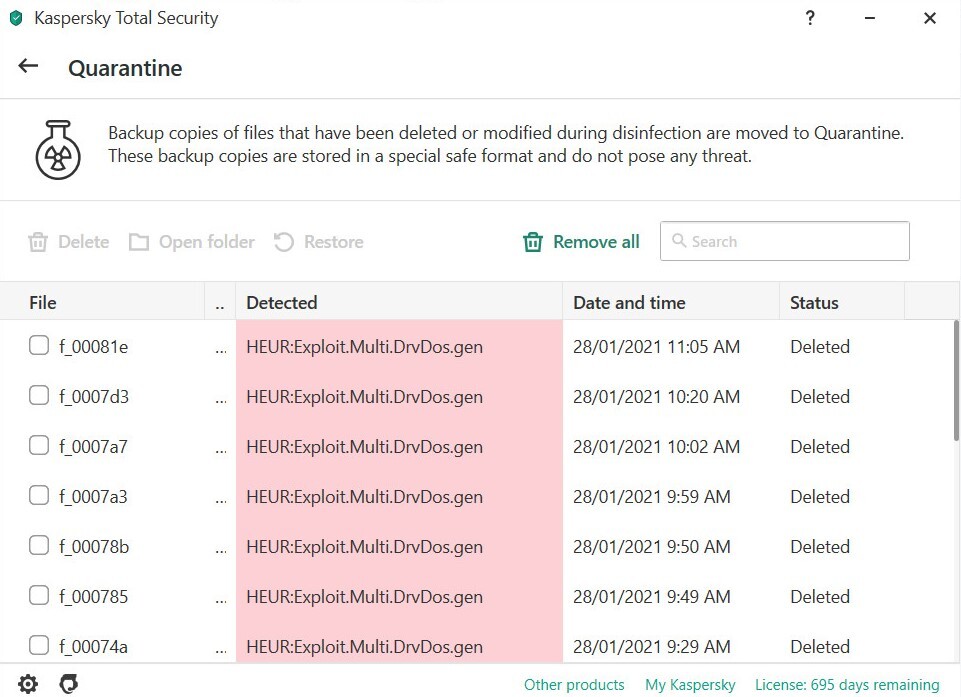
Task: Click the narrow '..' column header
Action: coord(220,302)
